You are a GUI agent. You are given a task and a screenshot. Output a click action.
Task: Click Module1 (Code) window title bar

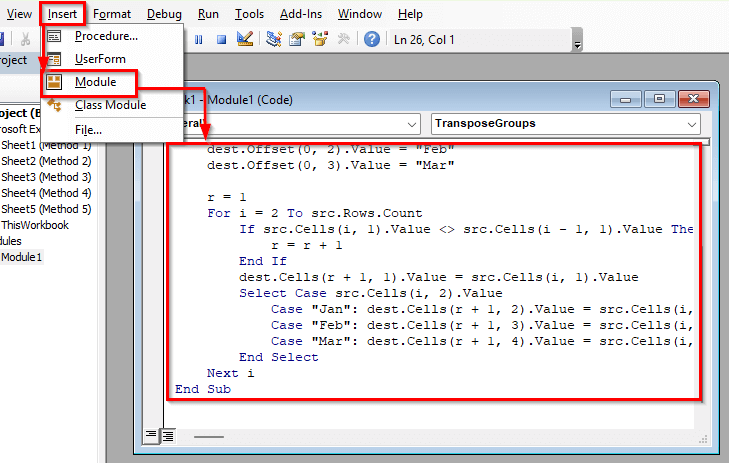[395, 99]
